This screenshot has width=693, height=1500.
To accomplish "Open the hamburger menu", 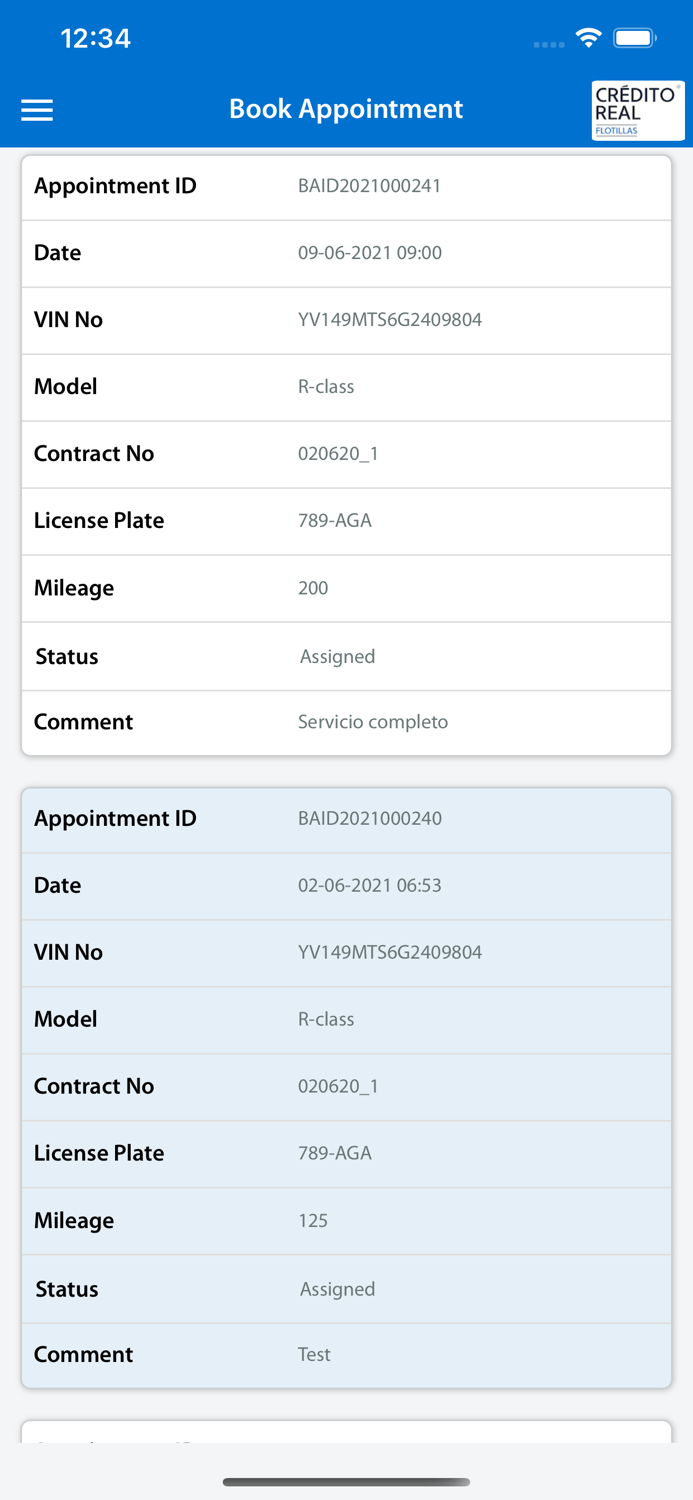I will pos(37,110).
